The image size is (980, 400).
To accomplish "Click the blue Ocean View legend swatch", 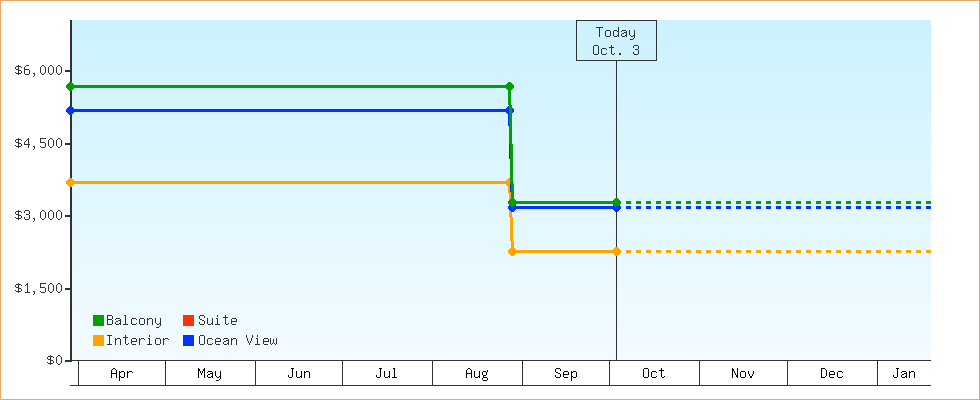I will point(187,341).
